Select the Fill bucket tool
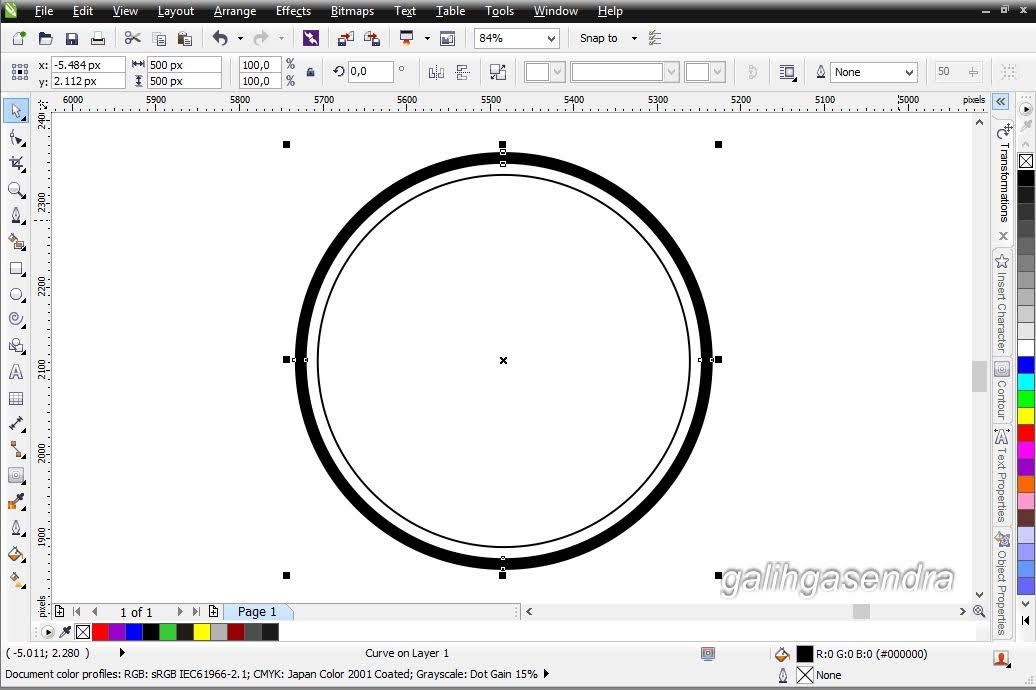This screenshot has height=690, width=1036. point(17,554)
